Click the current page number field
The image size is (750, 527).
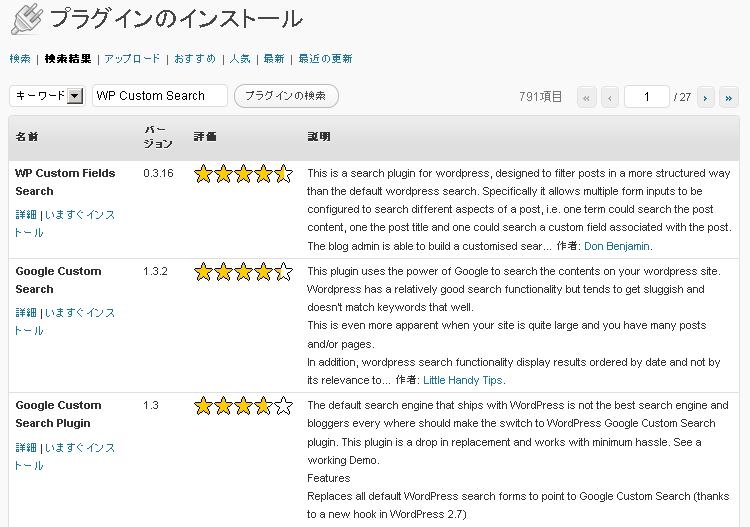[647, 97]
